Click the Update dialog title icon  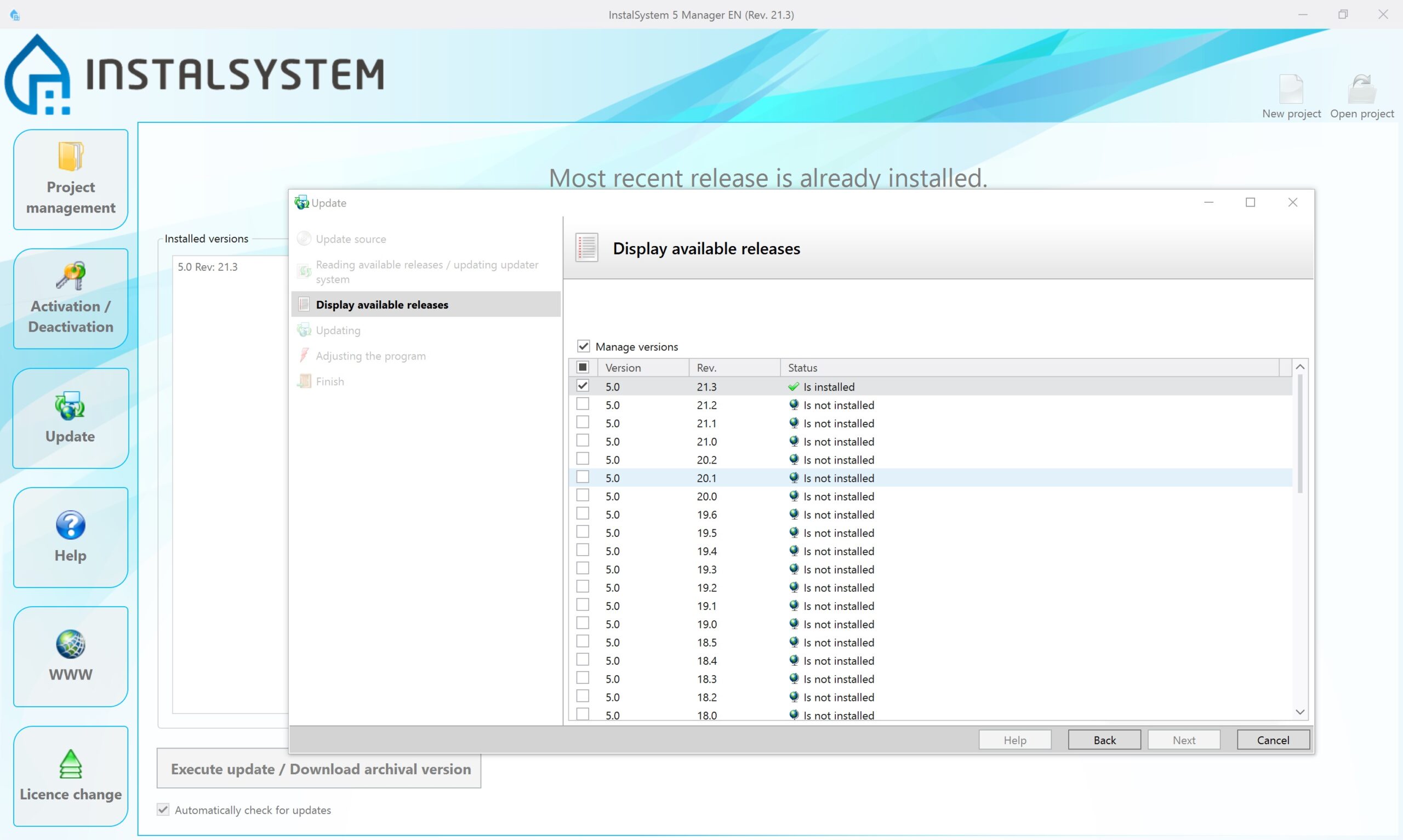coord(301,203)
